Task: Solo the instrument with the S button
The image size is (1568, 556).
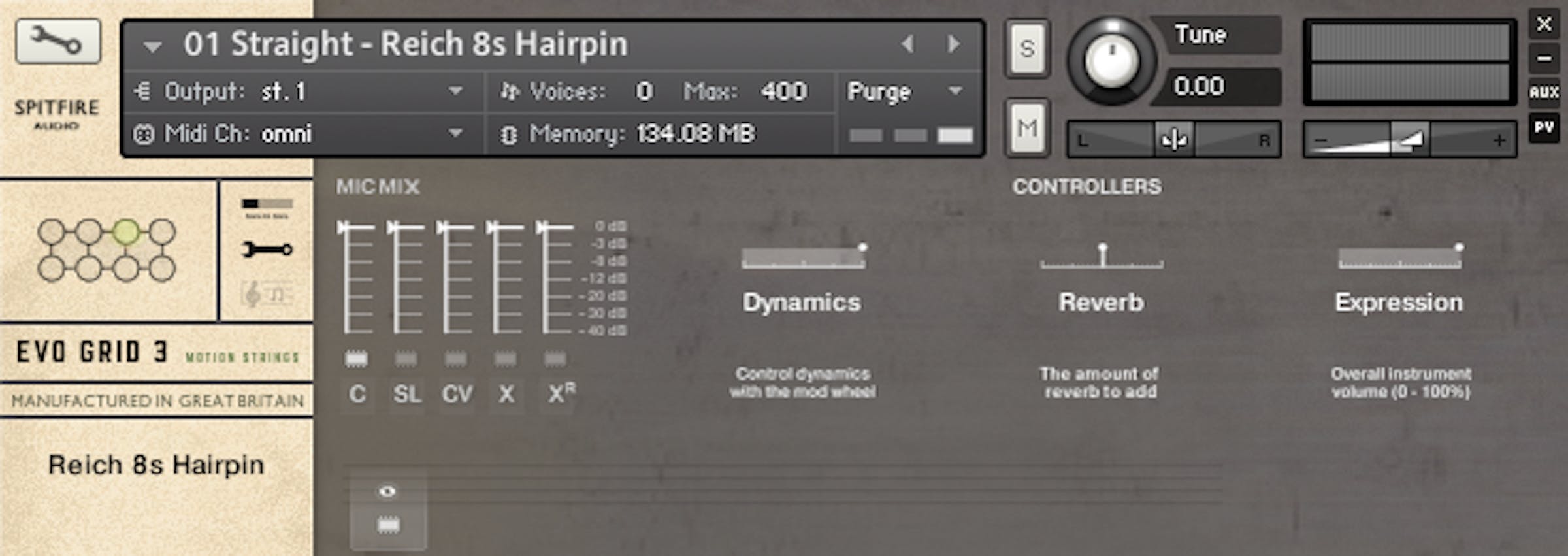Action: click(x=1027, y=48)
